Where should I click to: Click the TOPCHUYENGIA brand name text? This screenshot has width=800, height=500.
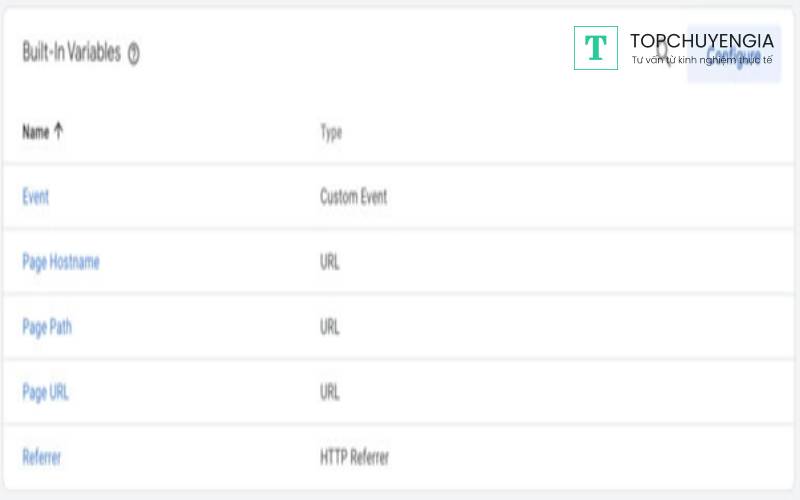coord(701,41)
